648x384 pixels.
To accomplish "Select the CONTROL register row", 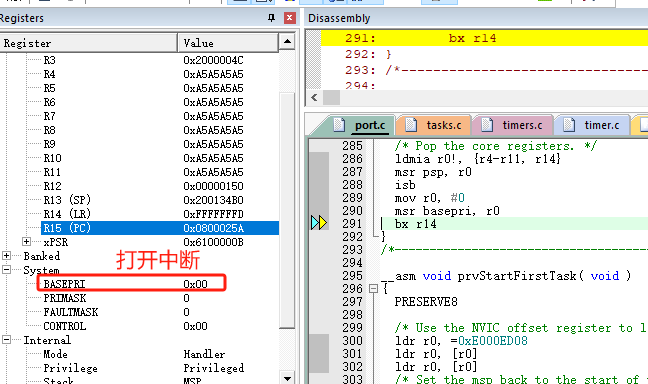I will (160, 326).
